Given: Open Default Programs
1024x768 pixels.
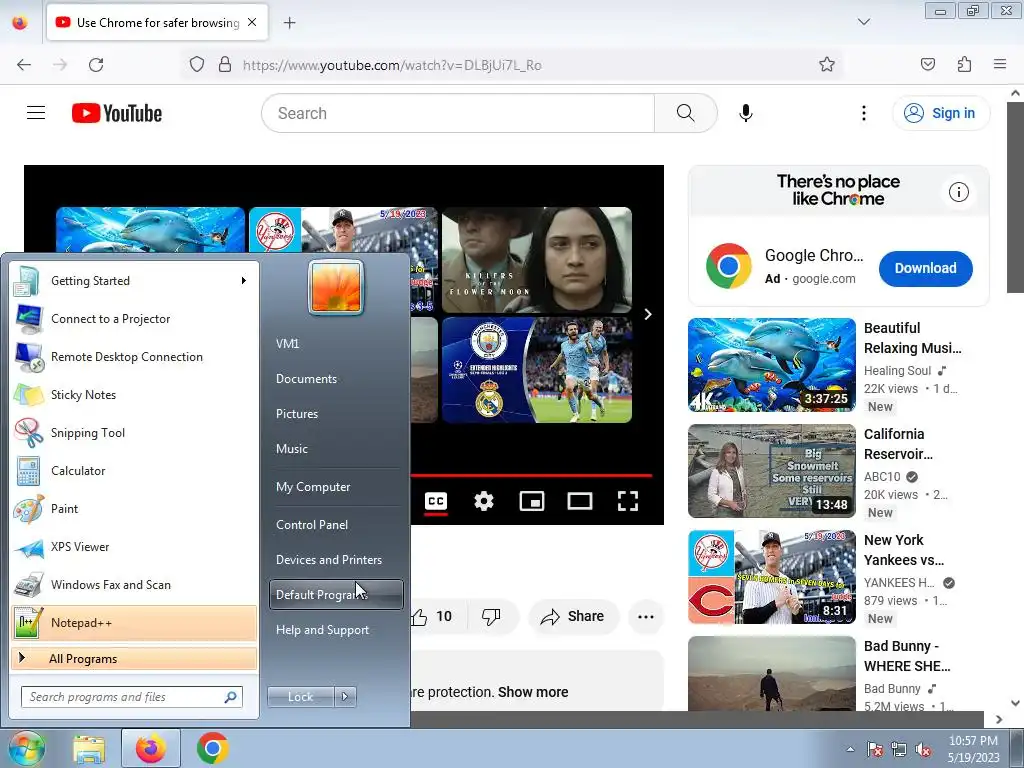Looking at the screenshot, I should tap(336, 594).
